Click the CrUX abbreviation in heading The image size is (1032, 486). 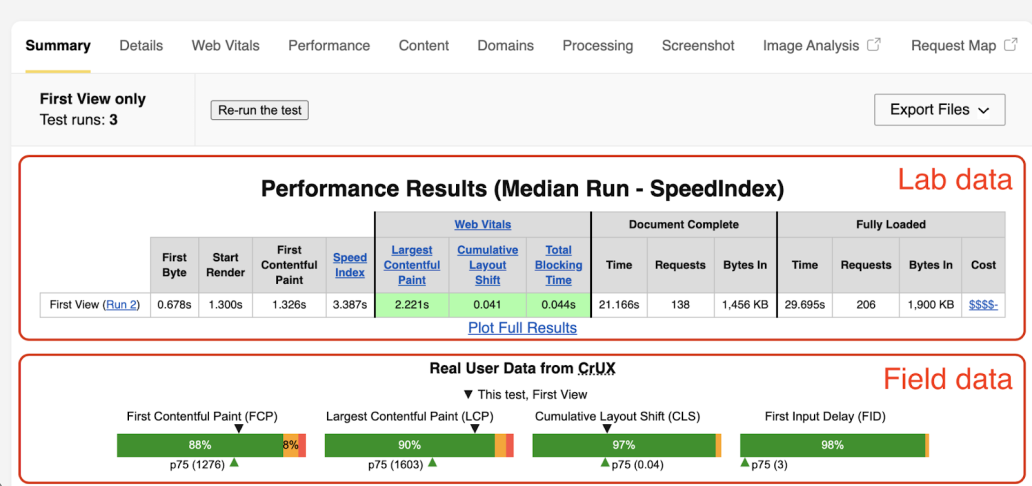coord(597,368)
